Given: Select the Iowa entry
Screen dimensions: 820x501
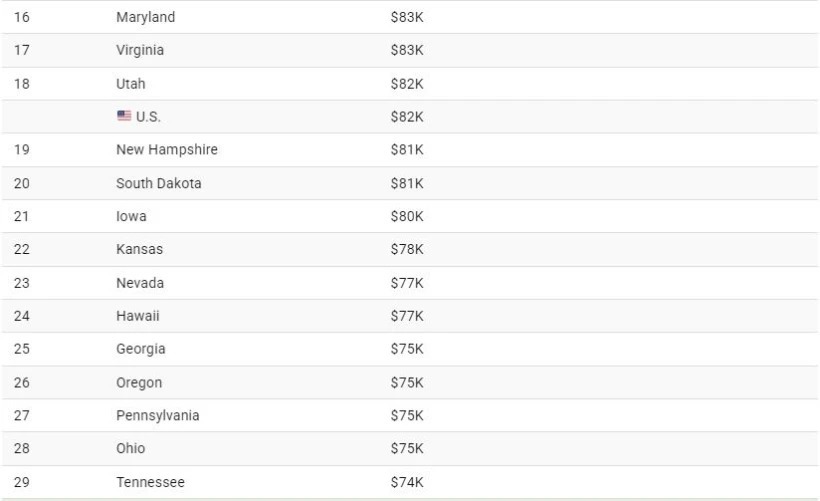Looking at the screenshot, I should click(x=131, y=216).
